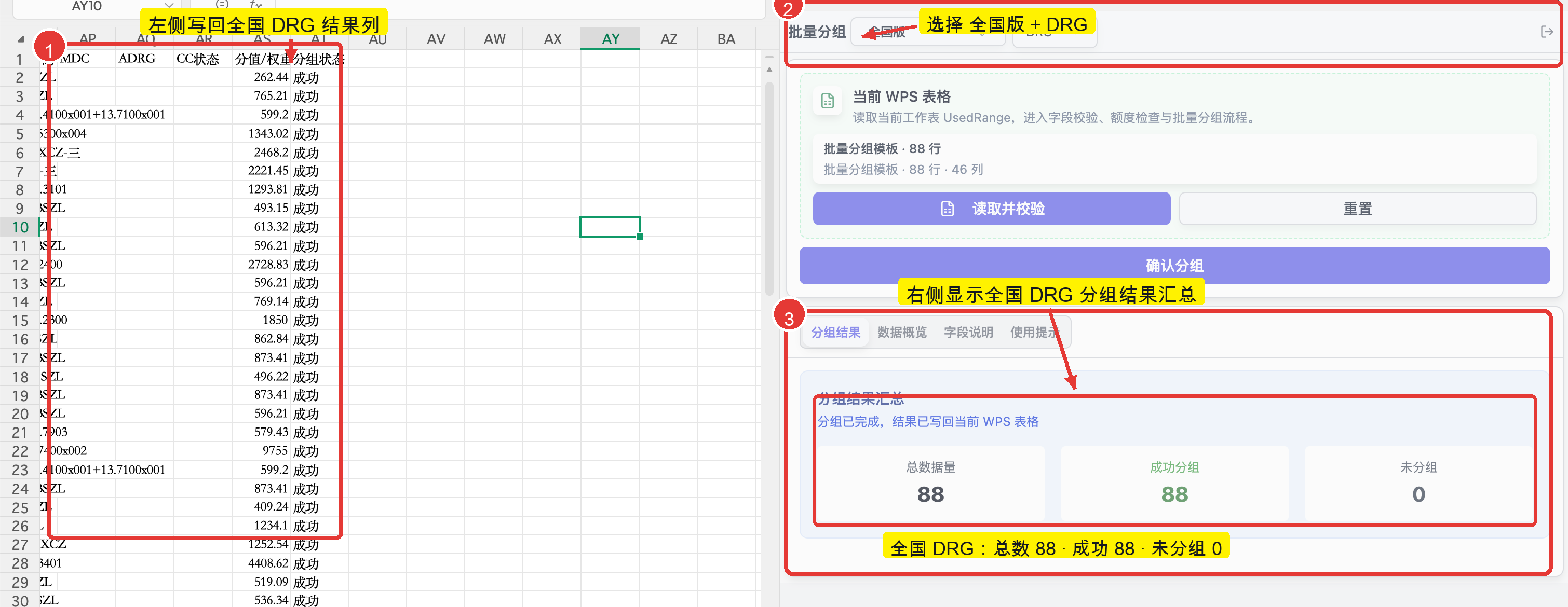Select column header AW
Screen dimensions: 1568x607
tap(494, 39)
